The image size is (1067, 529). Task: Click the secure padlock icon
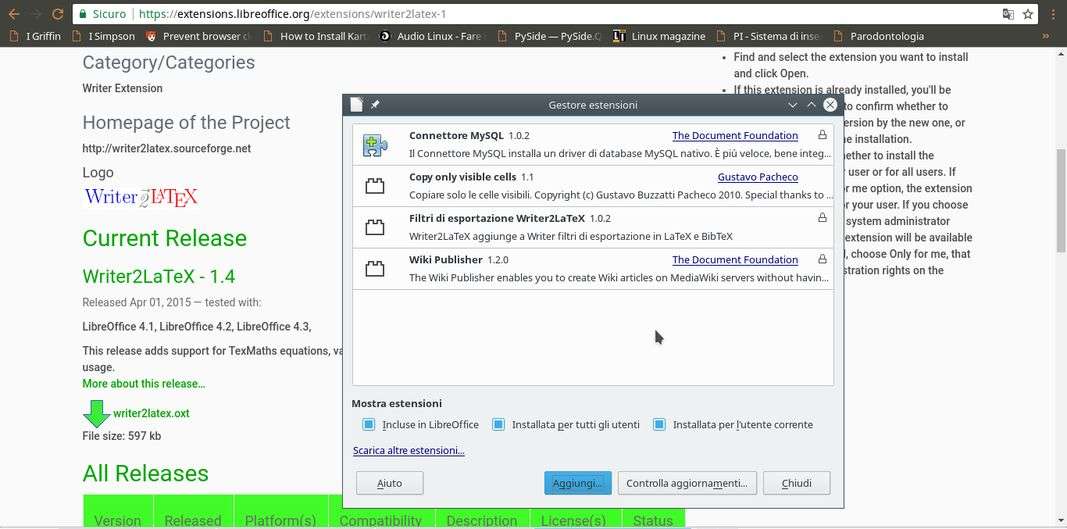(x=83, y=14)
